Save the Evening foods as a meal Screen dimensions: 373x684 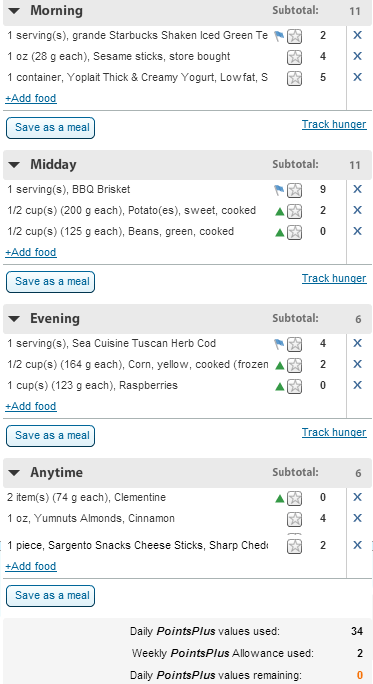coord(51,436)
